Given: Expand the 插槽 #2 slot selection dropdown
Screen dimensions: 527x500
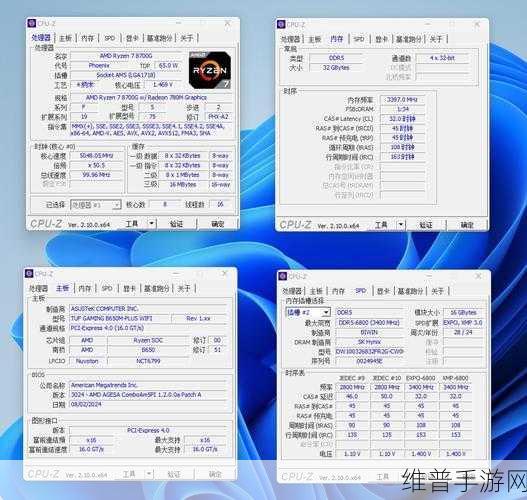Looking at the screenshot, I should (326, 312).
